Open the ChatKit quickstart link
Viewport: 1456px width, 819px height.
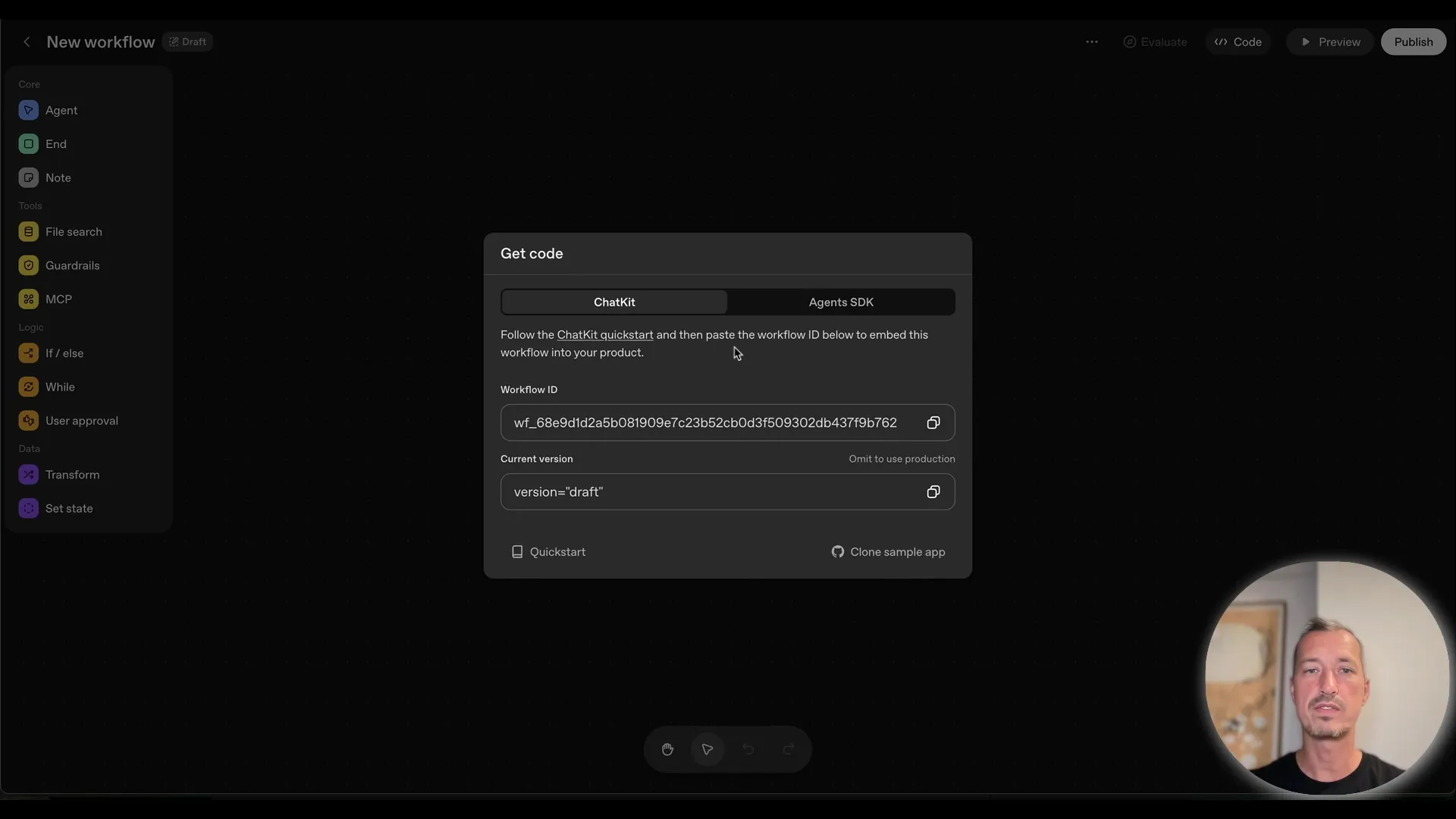pos(604,334)
